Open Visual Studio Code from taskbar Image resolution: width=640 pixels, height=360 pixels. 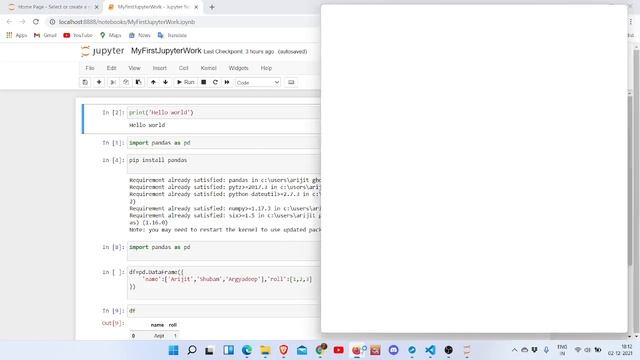click(x=430, y=350)
